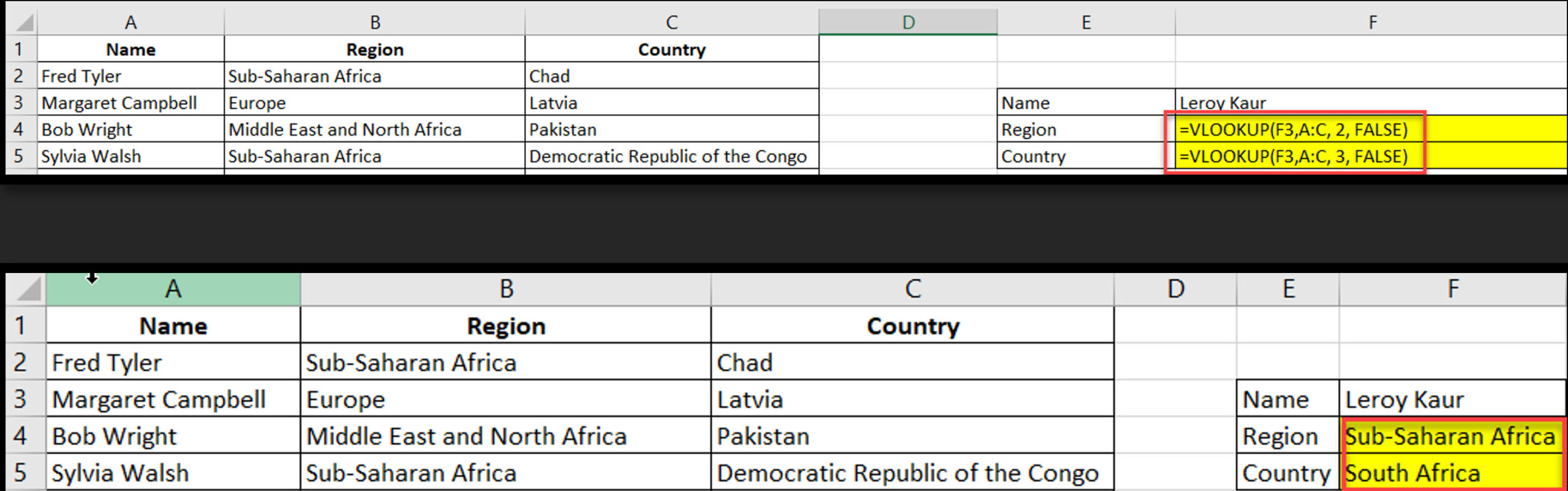Click 'Margaret Campbell' in top spreadsheet
The width and height of the screenshot is (1568, 491).
pos(130,102)
